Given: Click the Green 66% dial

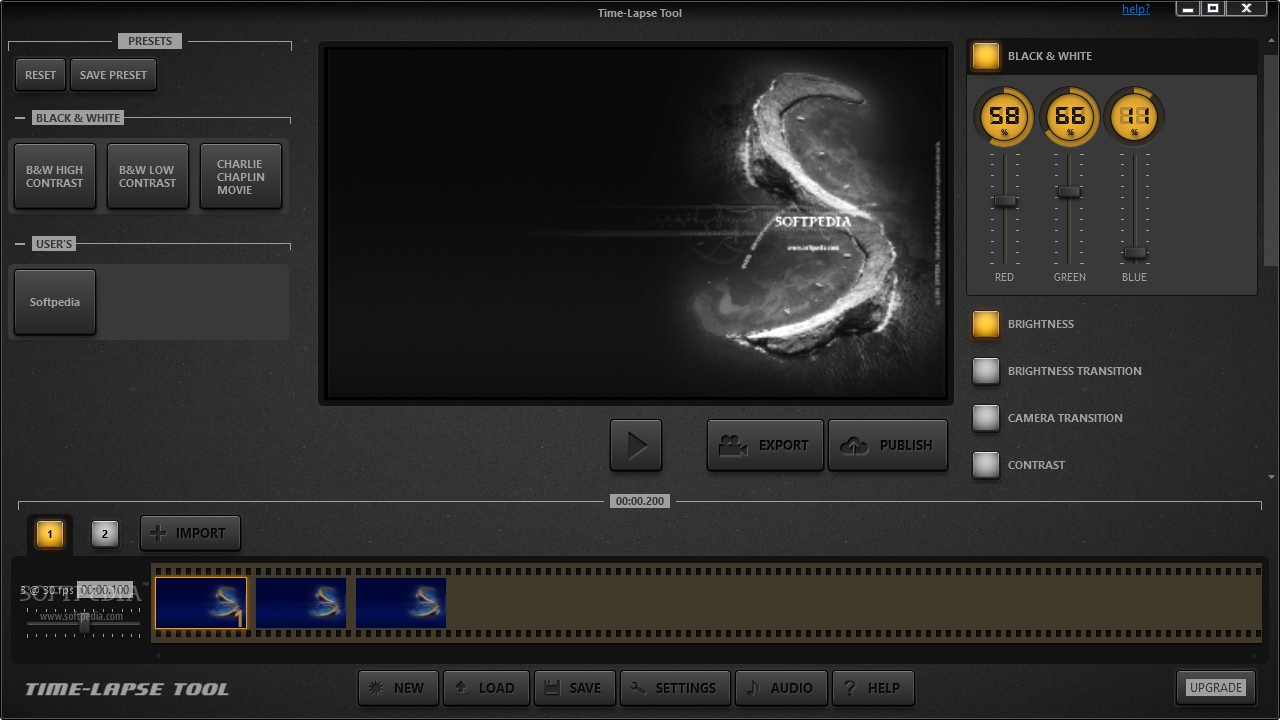Looking at the screenshot, I should click(1069, 117).
